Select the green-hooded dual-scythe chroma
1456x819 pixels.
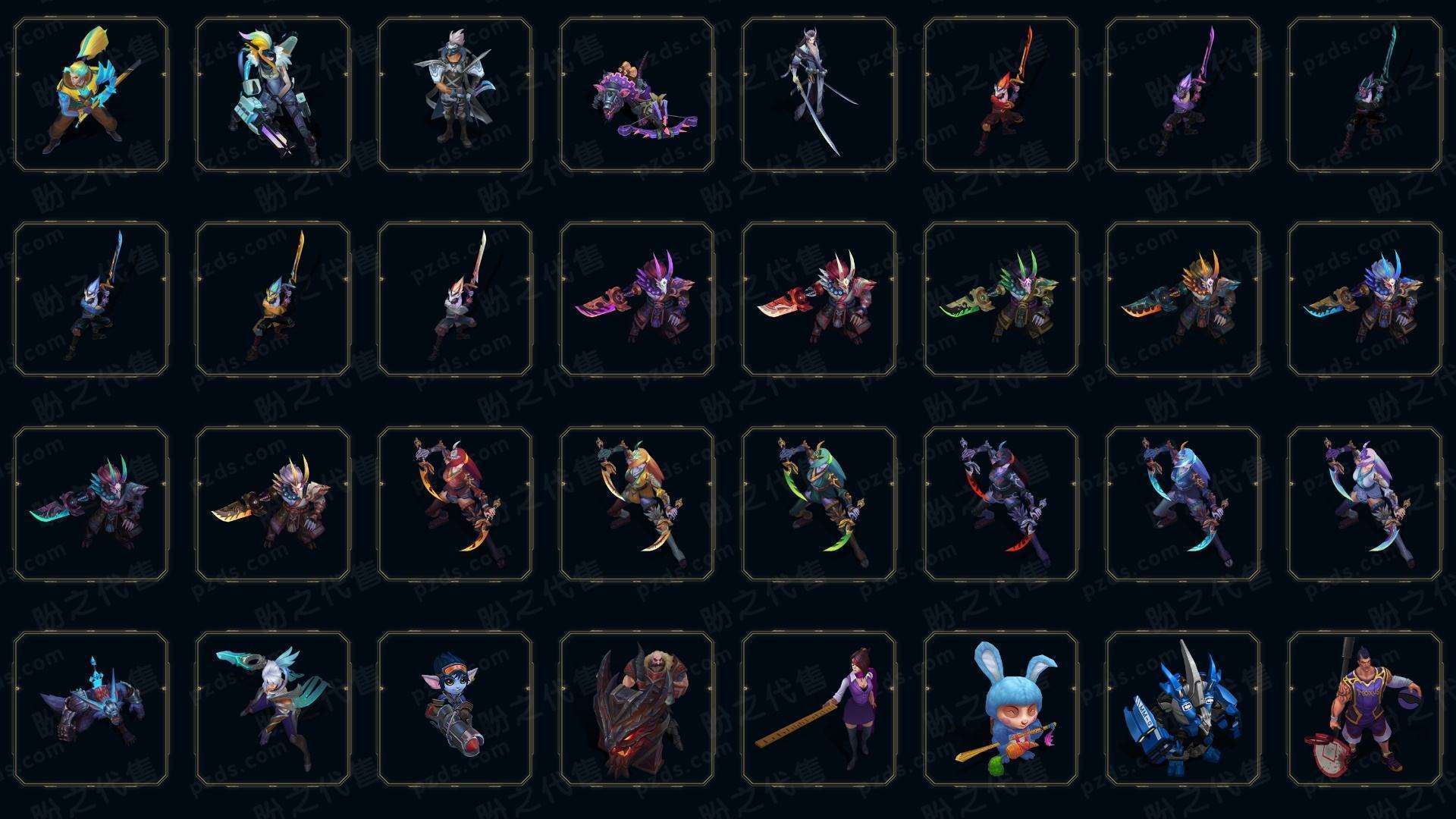[818, 504]
